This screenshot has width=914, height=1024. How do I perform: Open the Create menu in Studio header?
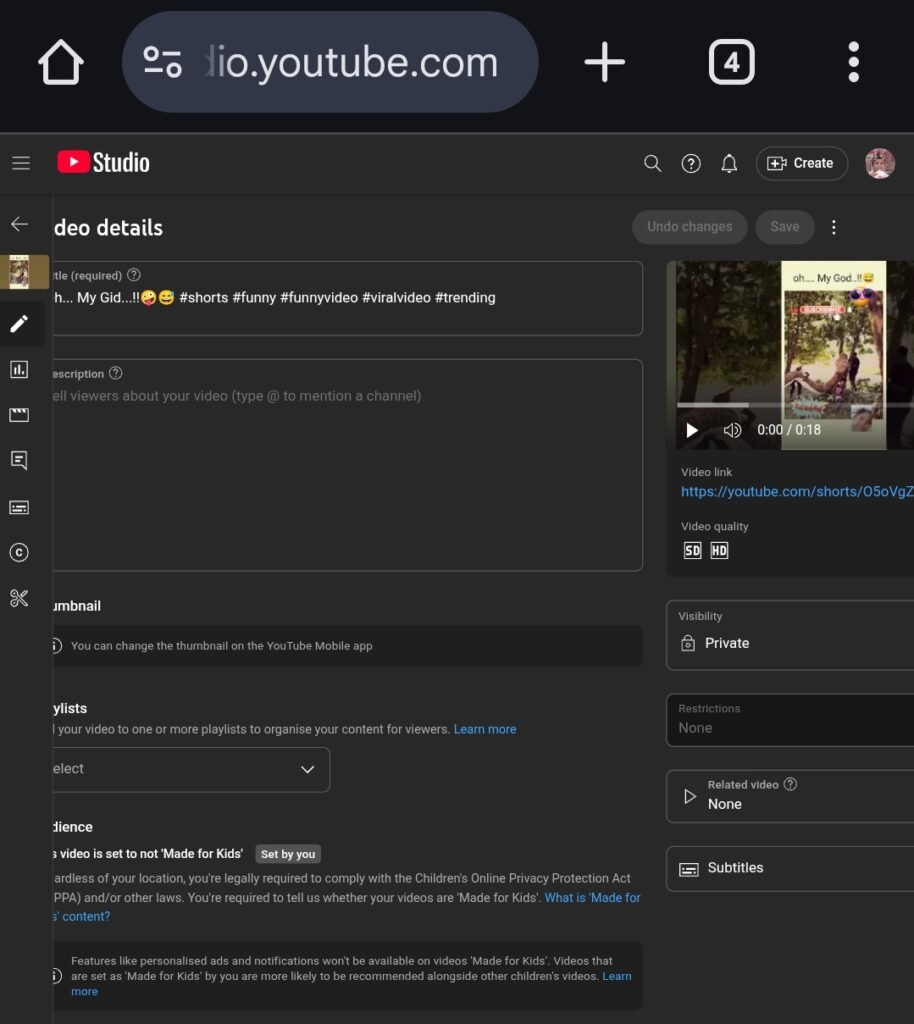coord(801,163)
